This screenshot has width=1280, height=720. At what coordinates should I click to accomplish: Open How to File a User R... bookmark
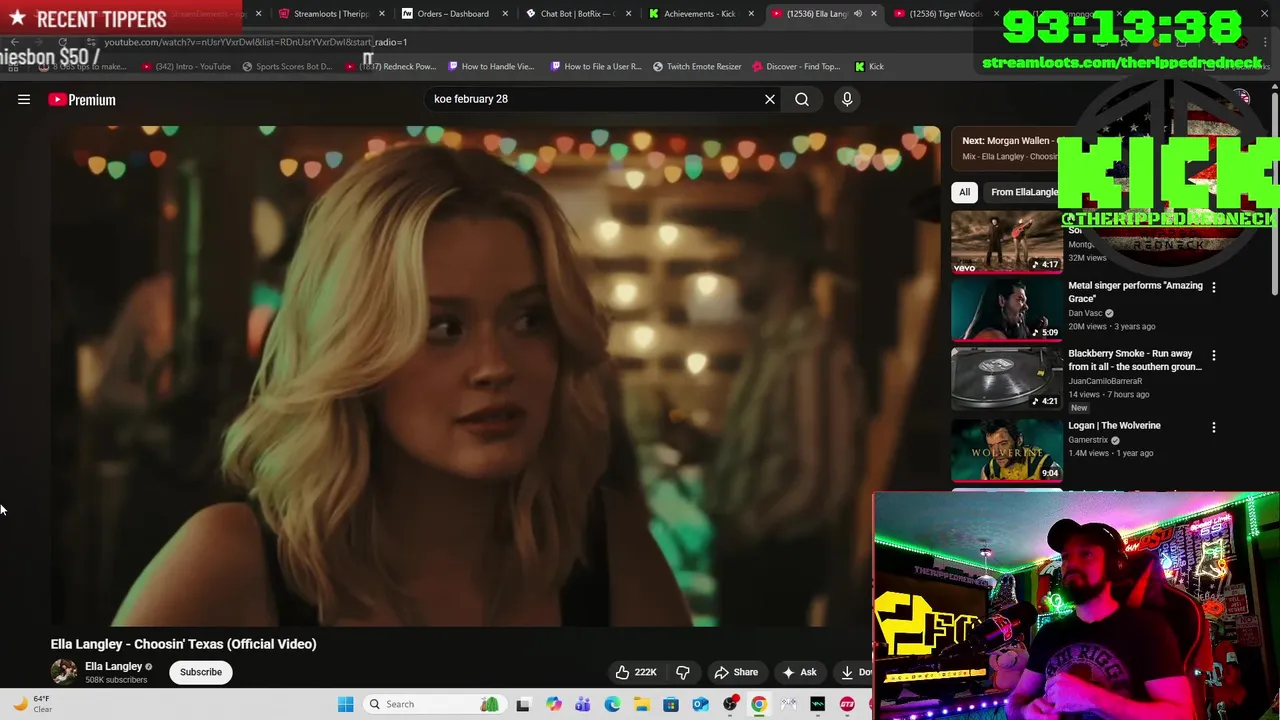pyautogui.click(x=596, y=67)
